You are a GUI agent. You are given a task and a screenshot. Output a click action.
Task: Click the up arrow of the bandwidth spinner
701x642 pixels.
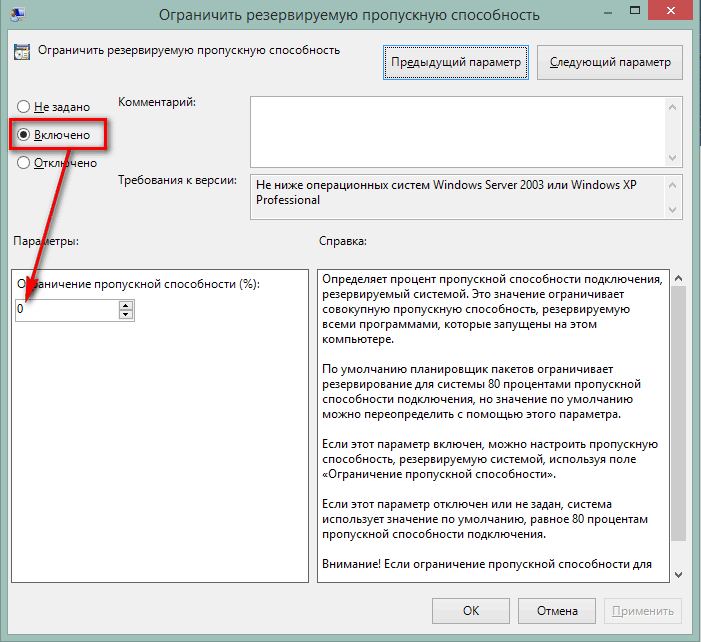pos(126,306)
